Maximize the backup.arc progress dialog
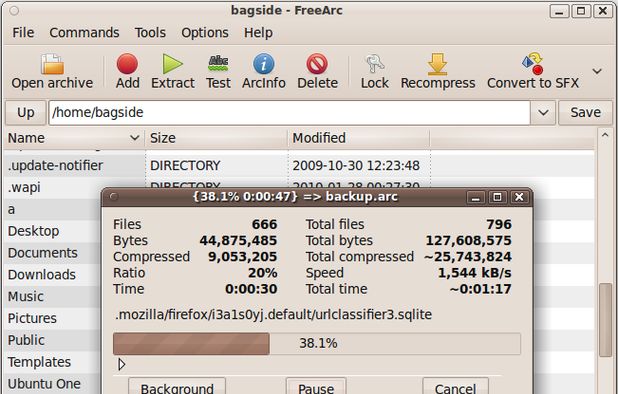The width and height of the screenshot is (618, 394). pyautogui.click(x=497, y=197)
